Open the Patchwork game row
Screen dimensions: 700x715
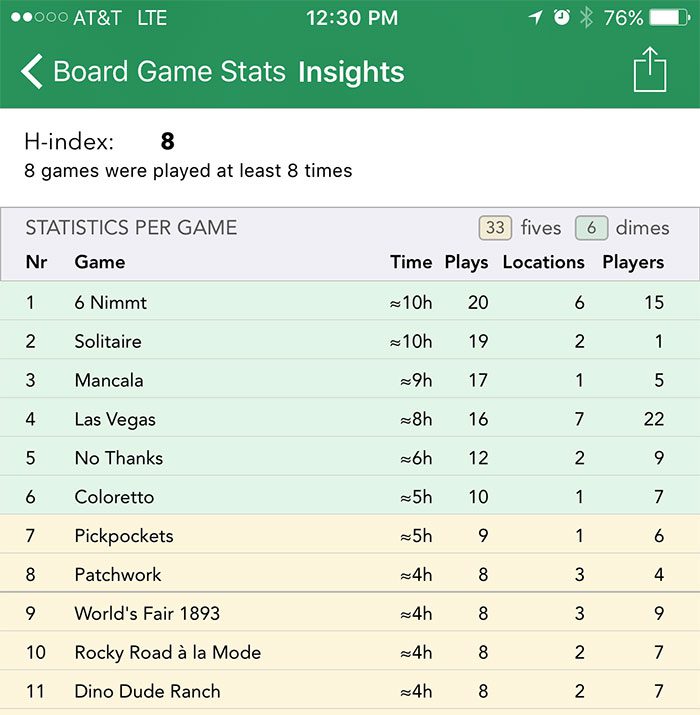click(x=350, y=573)
